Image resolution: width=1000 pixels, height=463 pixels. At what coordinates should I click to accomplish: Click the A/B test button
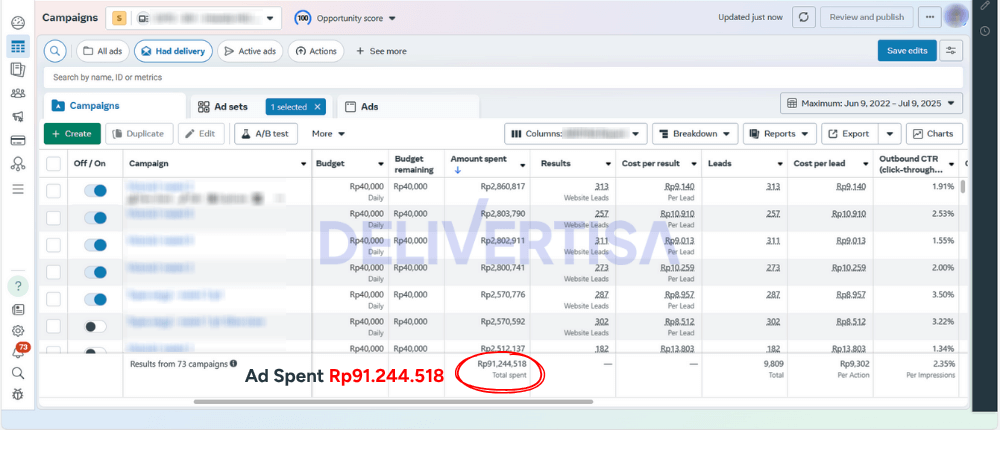pyautogui.click(x=266, y=134)
